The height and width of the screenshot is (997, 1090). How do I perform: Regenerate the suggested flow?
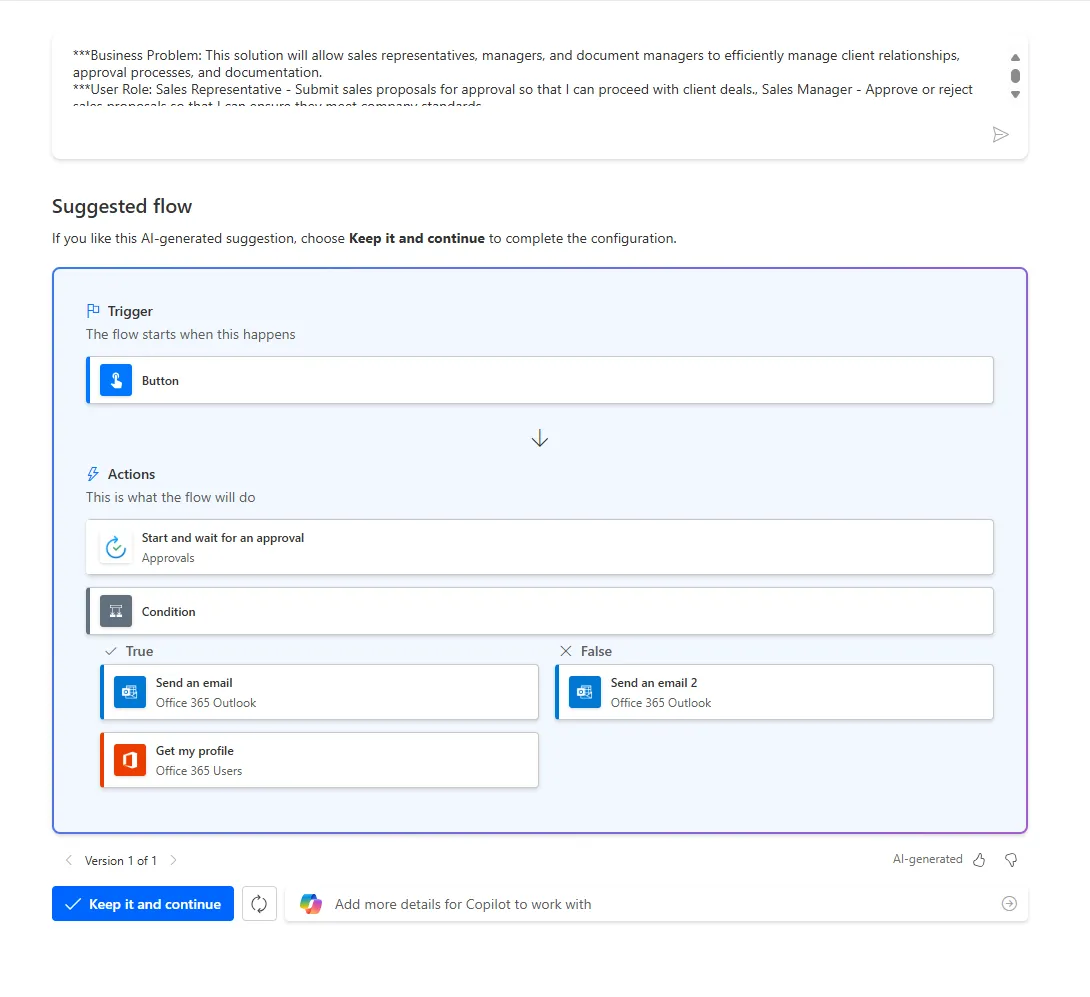coord(259,904)
